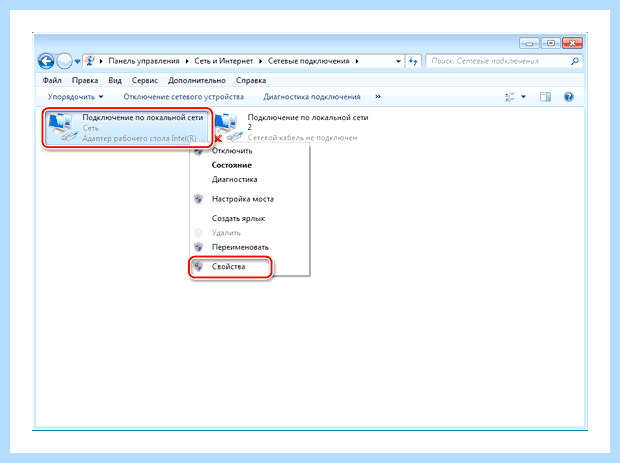Click 'Адаптер рабочего стола Intel(R)' text

[x=140, y=138]
